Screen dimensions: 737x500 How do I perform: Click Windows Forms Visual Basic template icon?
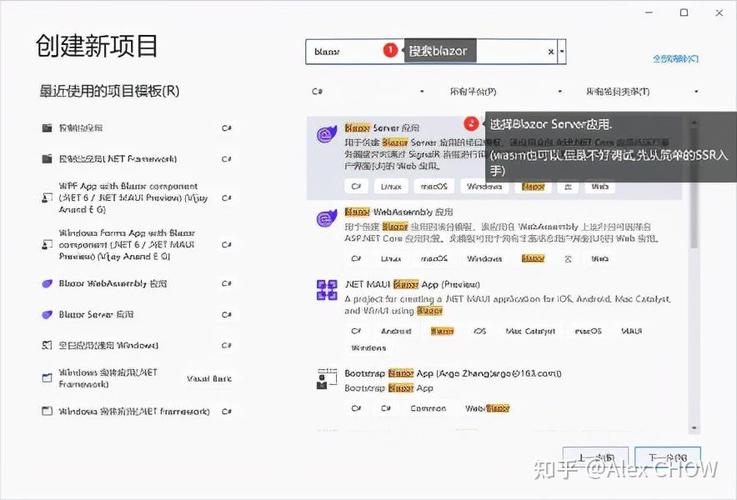(x=47, y=378)
